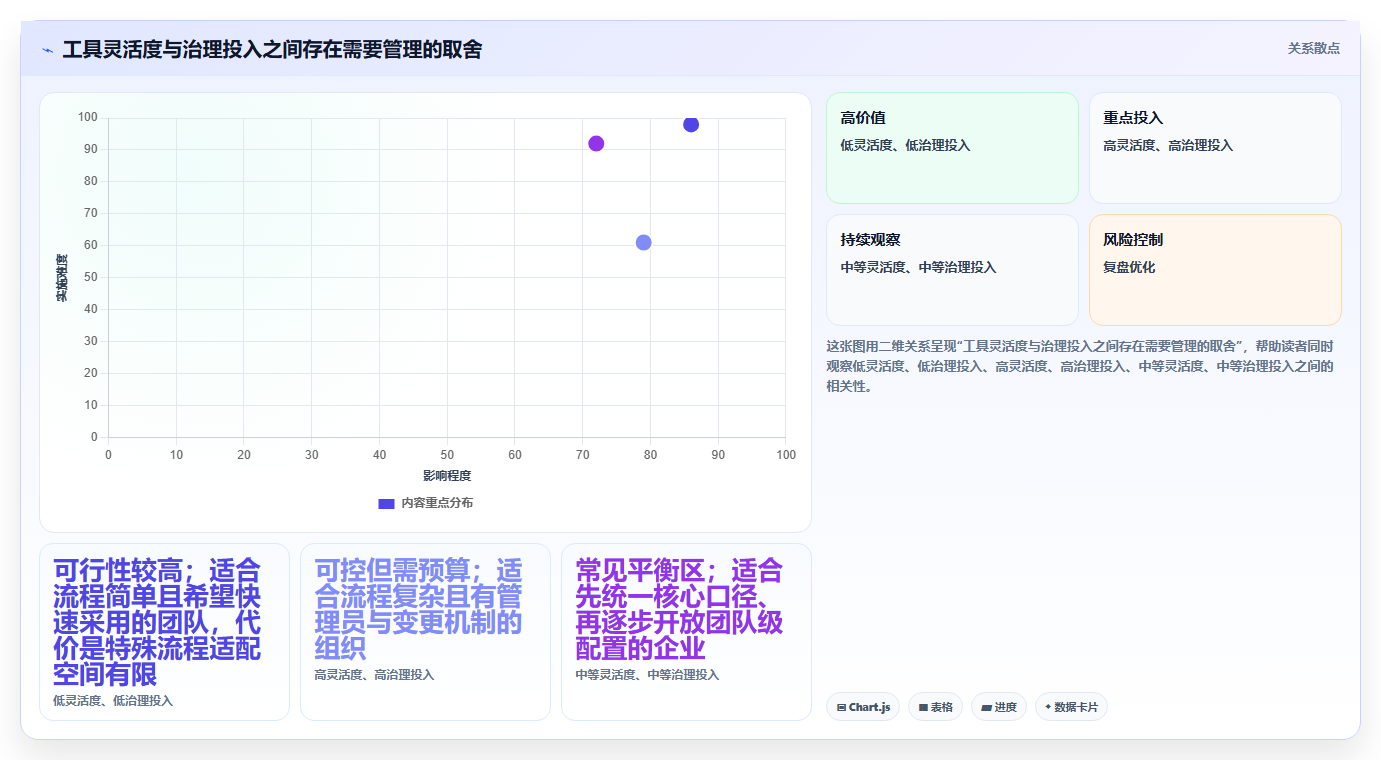Click the 影响程度 x-axis title
The width and height of the screenshot is (1381, 760).
coord(447,476)
